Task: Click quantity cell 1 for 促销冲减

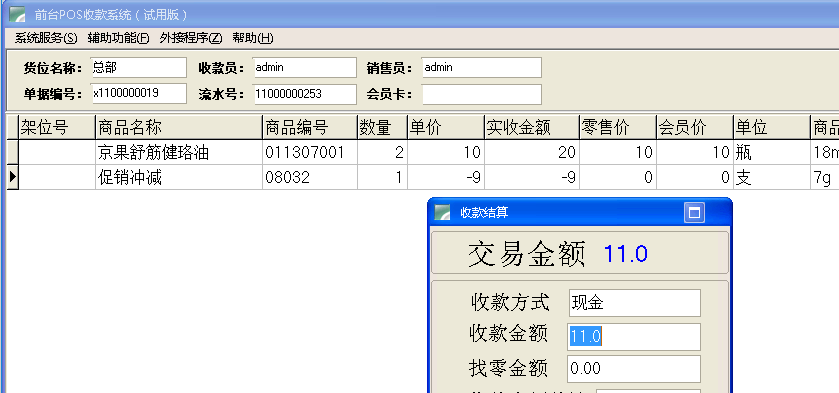Action: click(382, 177)
